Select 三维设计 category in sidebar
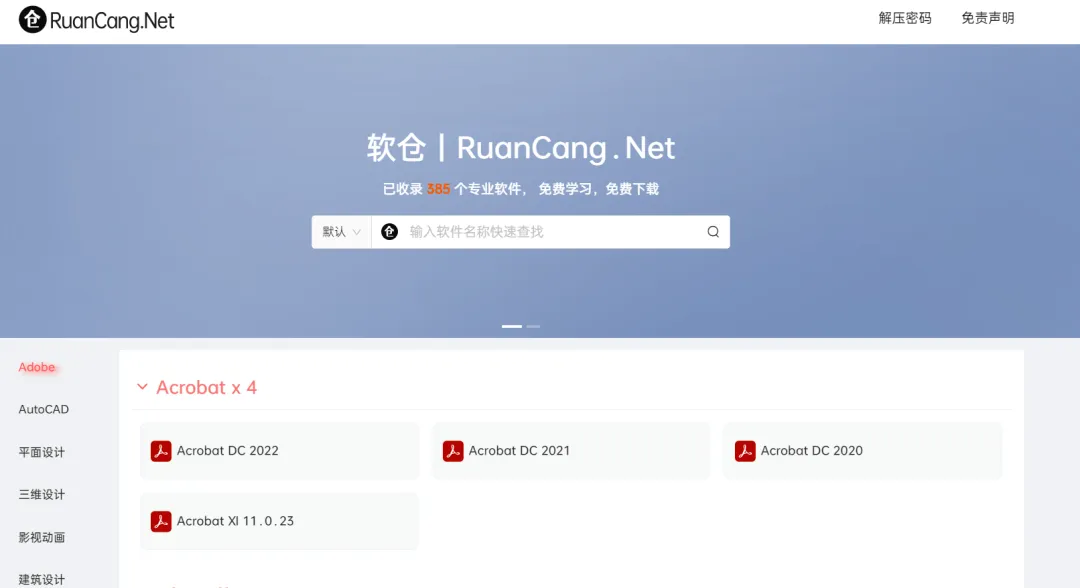1080x588 pixels. click(41, 494)
